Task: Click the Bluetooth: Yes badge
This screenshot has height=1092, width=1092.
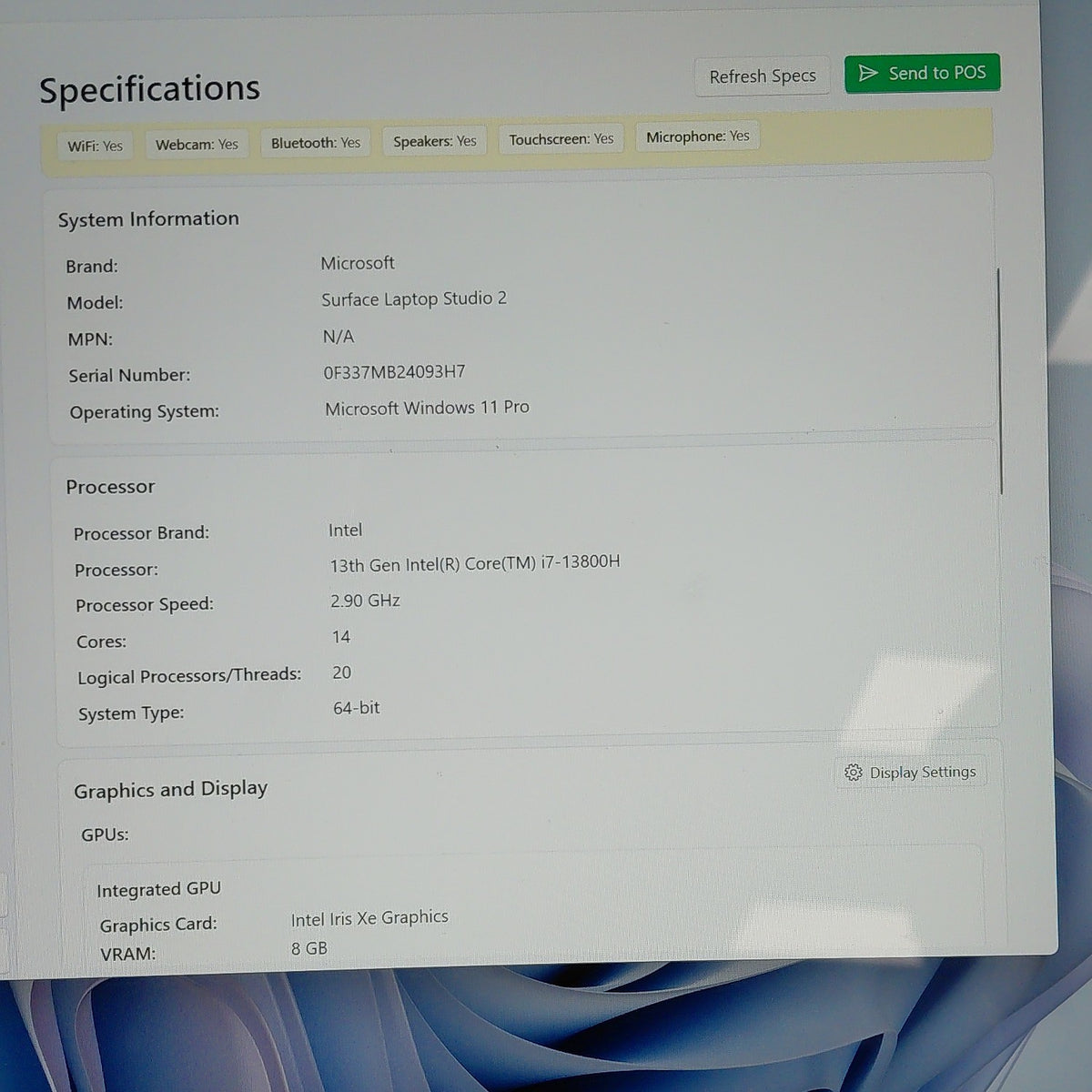Action: [x=316, y=143]
